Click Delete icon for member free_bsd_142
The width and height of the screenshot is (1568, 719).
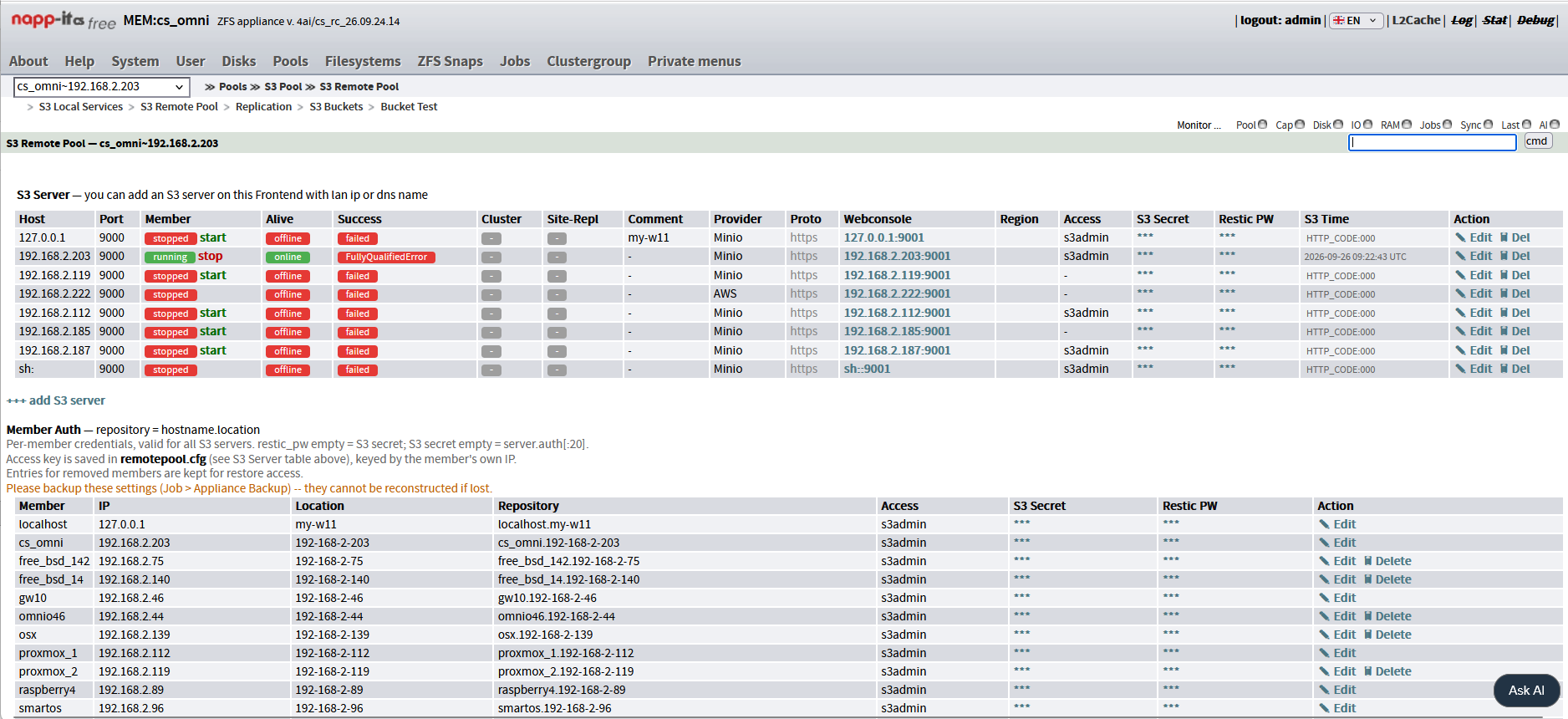pyautogui.click(x=1368, y=561)
